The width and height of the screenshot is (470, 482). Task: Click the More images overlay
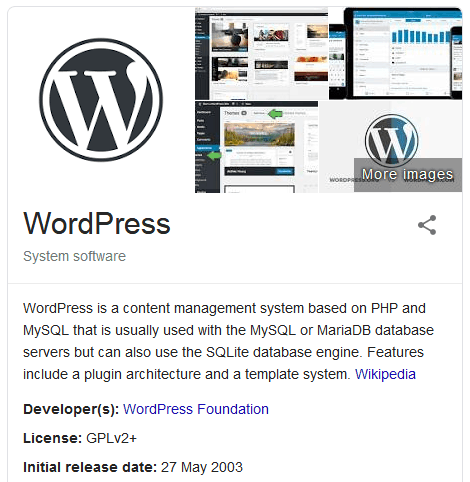408,175
